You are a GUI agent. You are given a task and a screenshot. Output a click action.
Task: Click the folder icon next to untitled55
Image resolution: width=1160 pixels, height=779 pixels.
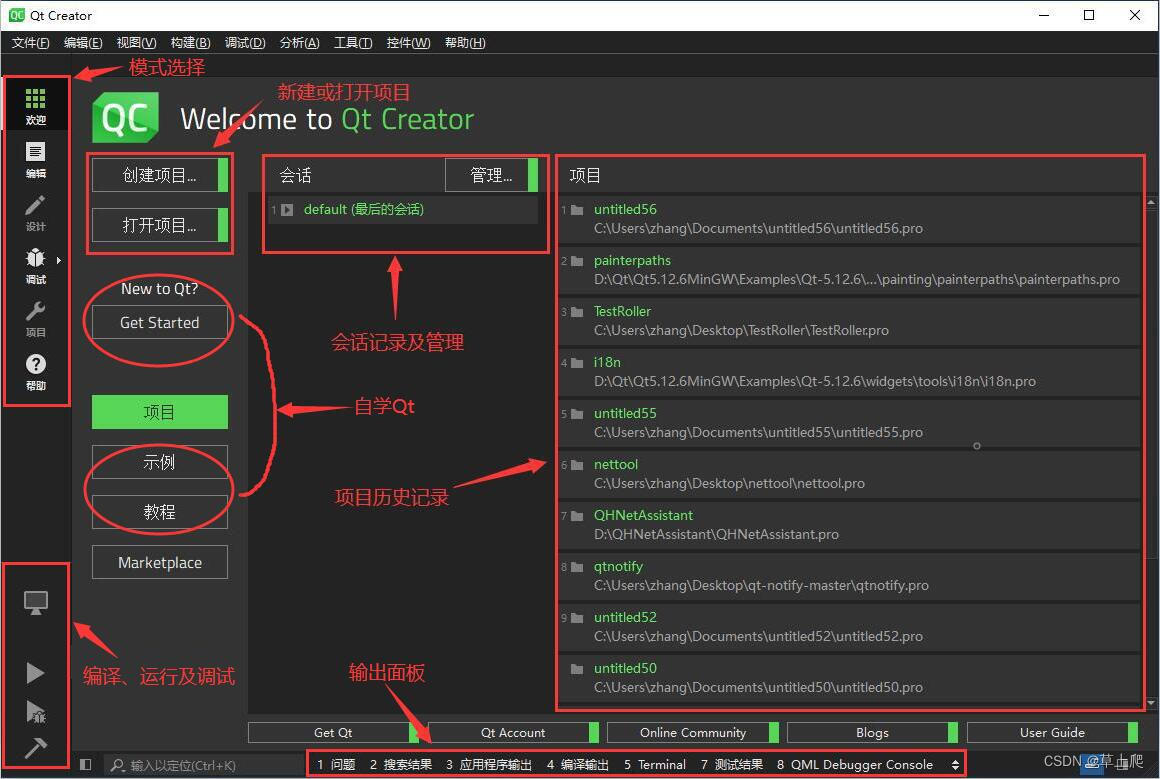tap(577, 414)
